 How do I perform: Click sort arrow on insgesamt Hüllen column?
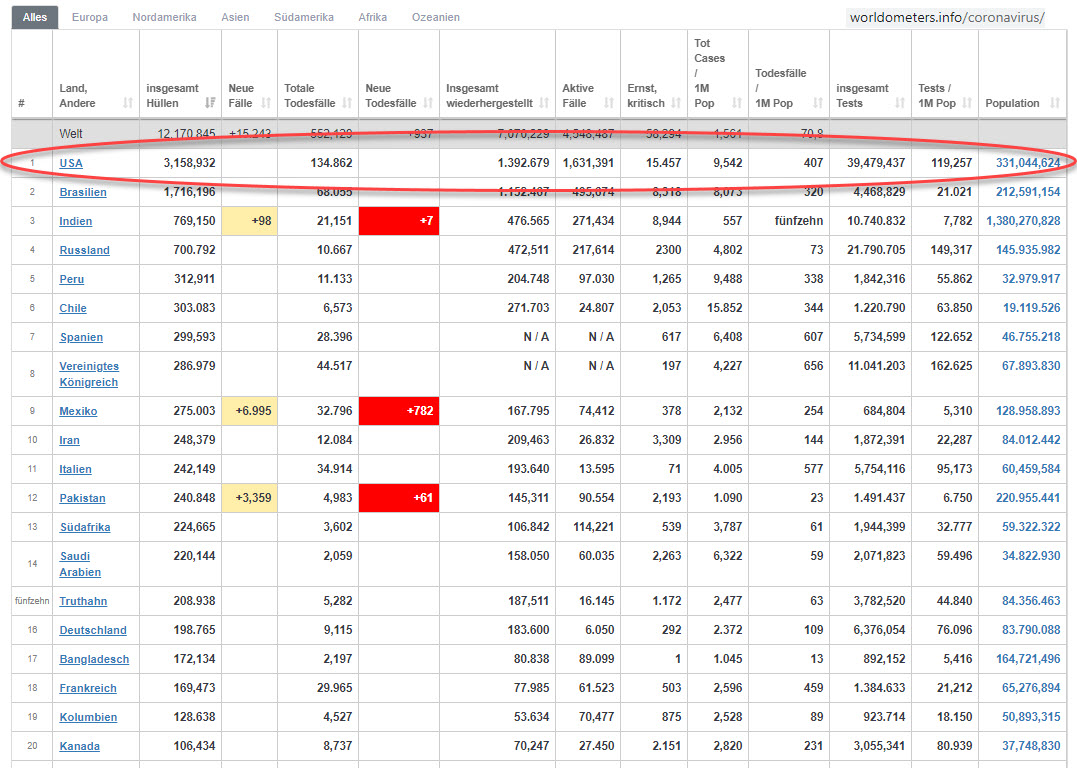(x=210, y=103)
